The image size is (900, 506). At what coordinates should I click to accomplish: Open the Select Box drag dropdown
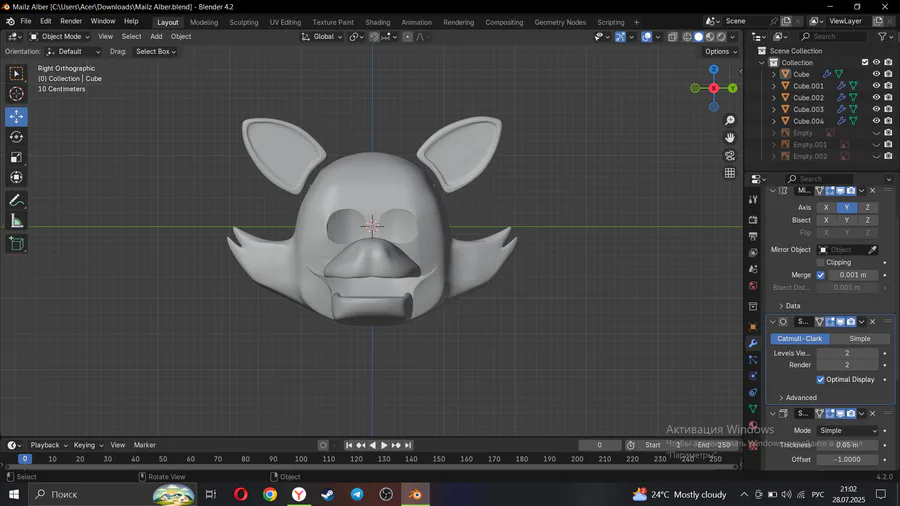[154, 52]
